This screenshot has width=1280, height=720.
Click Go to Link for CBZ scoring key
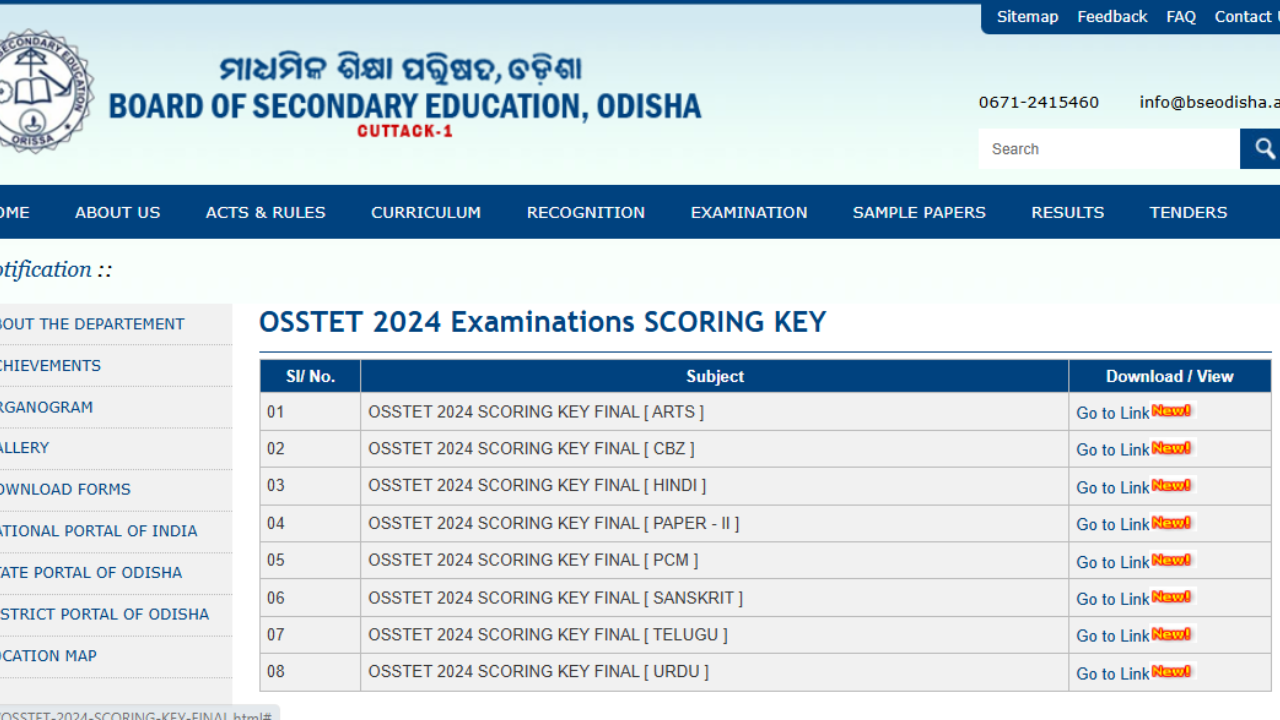pos(1112,450)
